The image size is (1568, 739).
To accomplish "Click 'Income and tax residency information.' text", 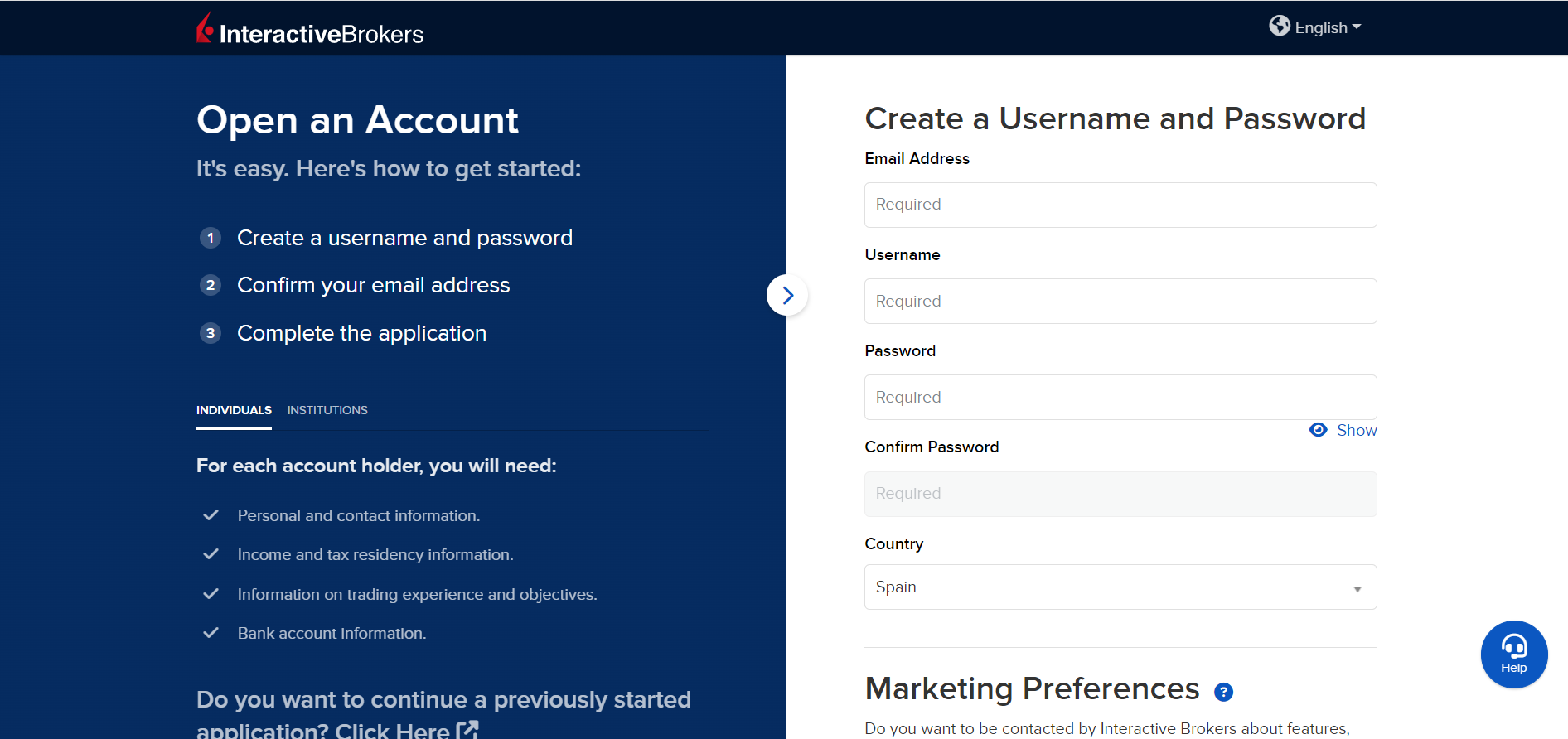I will click(375, 554).
